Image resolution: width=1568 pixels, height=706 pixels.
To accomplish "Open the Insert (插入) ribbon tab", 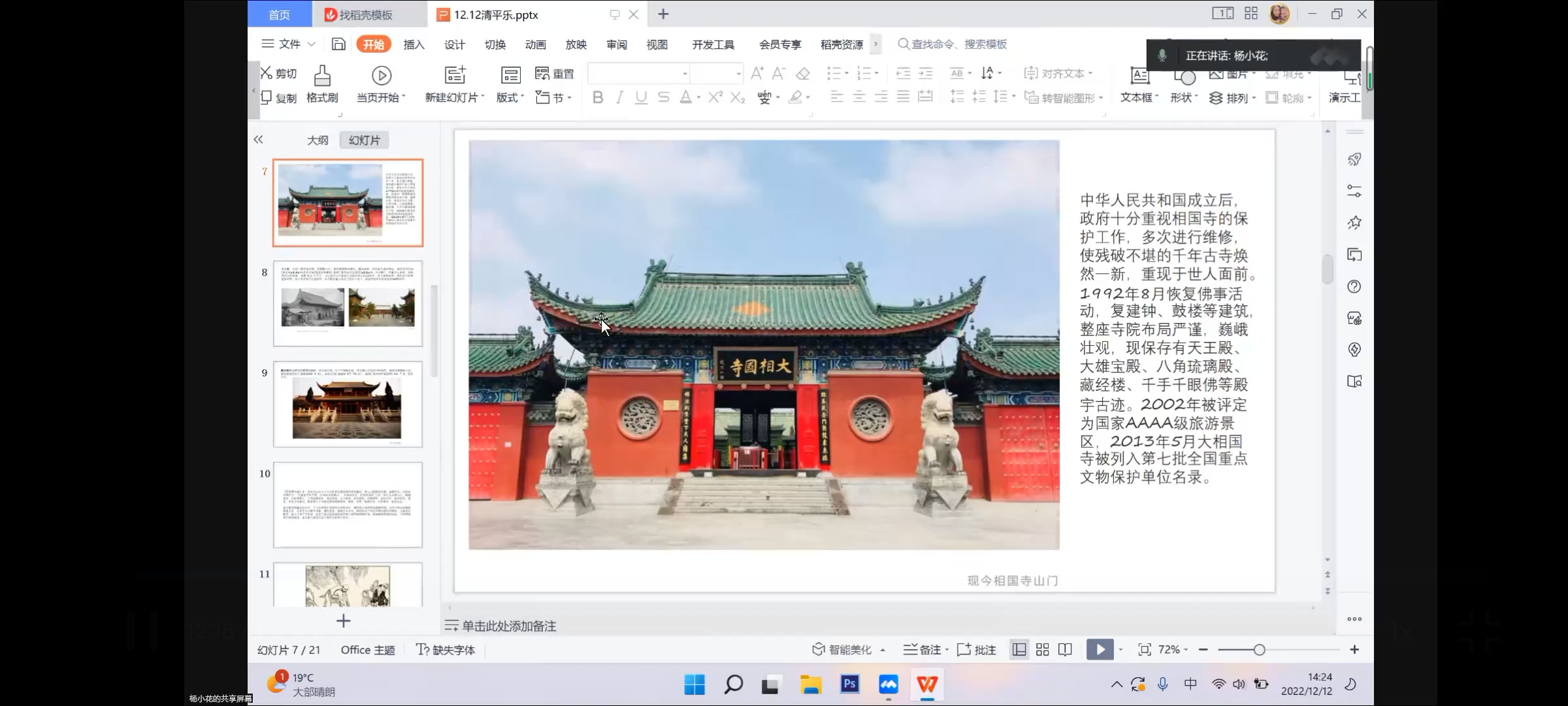I will pos(414,44).
